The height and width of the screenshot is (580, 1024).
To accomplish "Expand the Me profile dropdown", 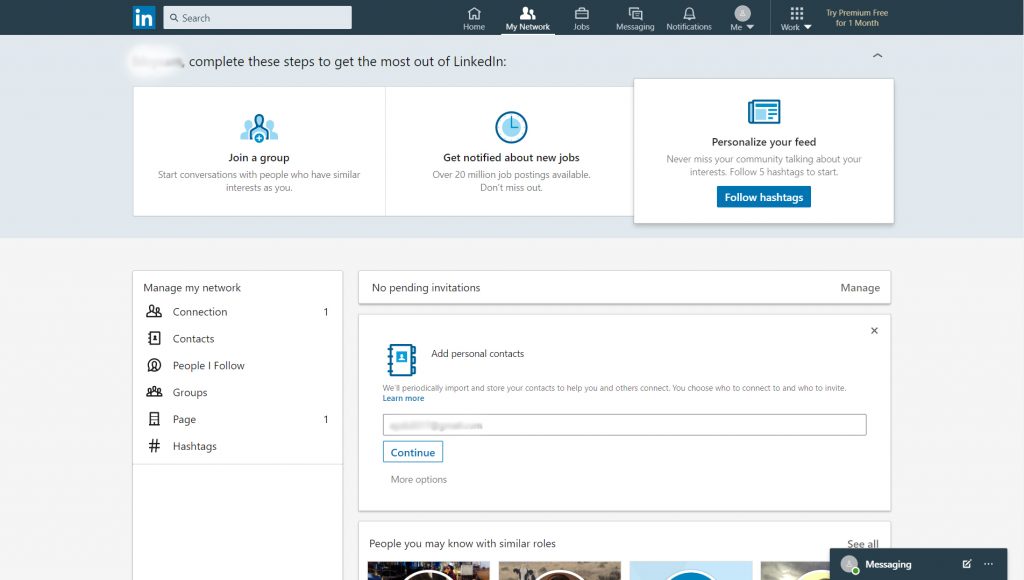I will (743, 18).
